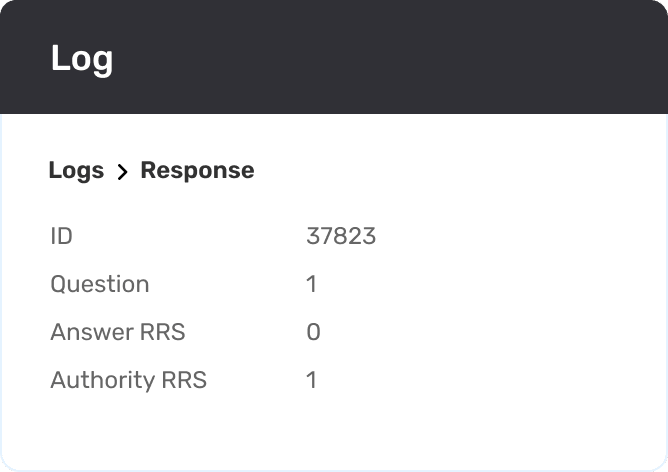The width and height of the screenshot is (668, 472).
Task: Click the Log panel title
Action: click(x=82, y=59)
